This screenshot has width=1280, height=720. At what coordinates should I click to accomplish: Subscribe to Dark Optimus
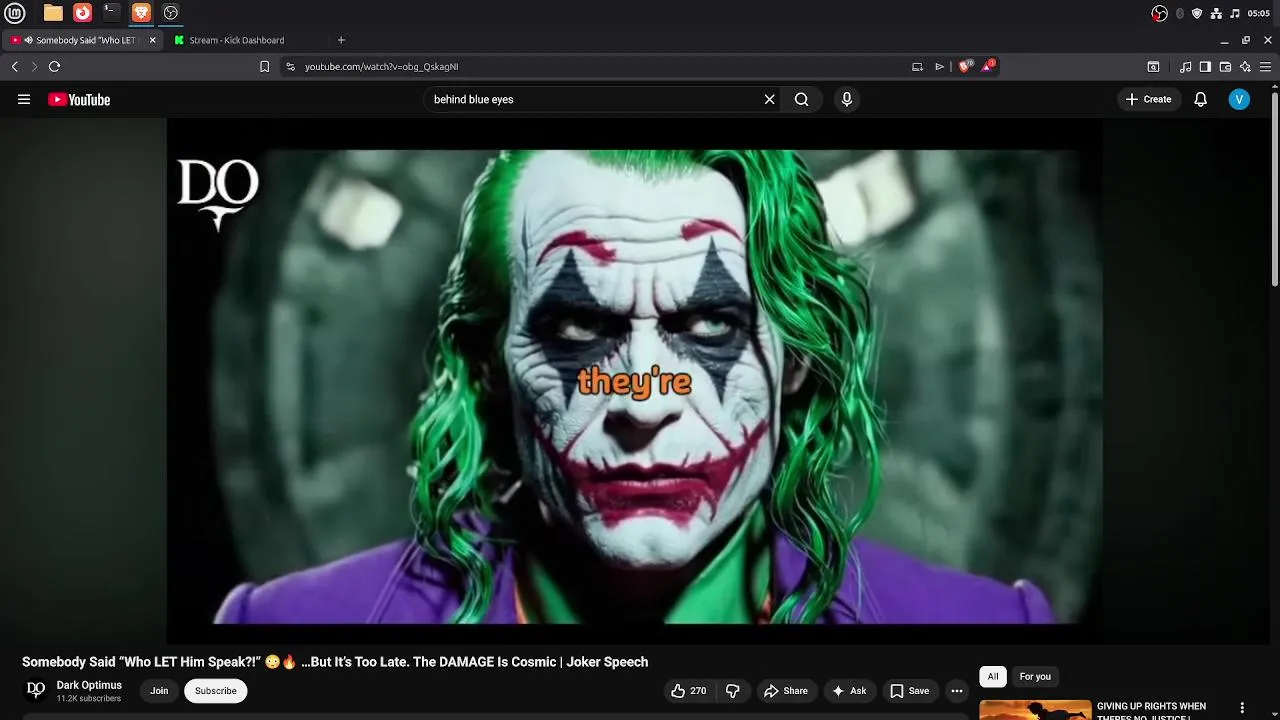(216, 691)
